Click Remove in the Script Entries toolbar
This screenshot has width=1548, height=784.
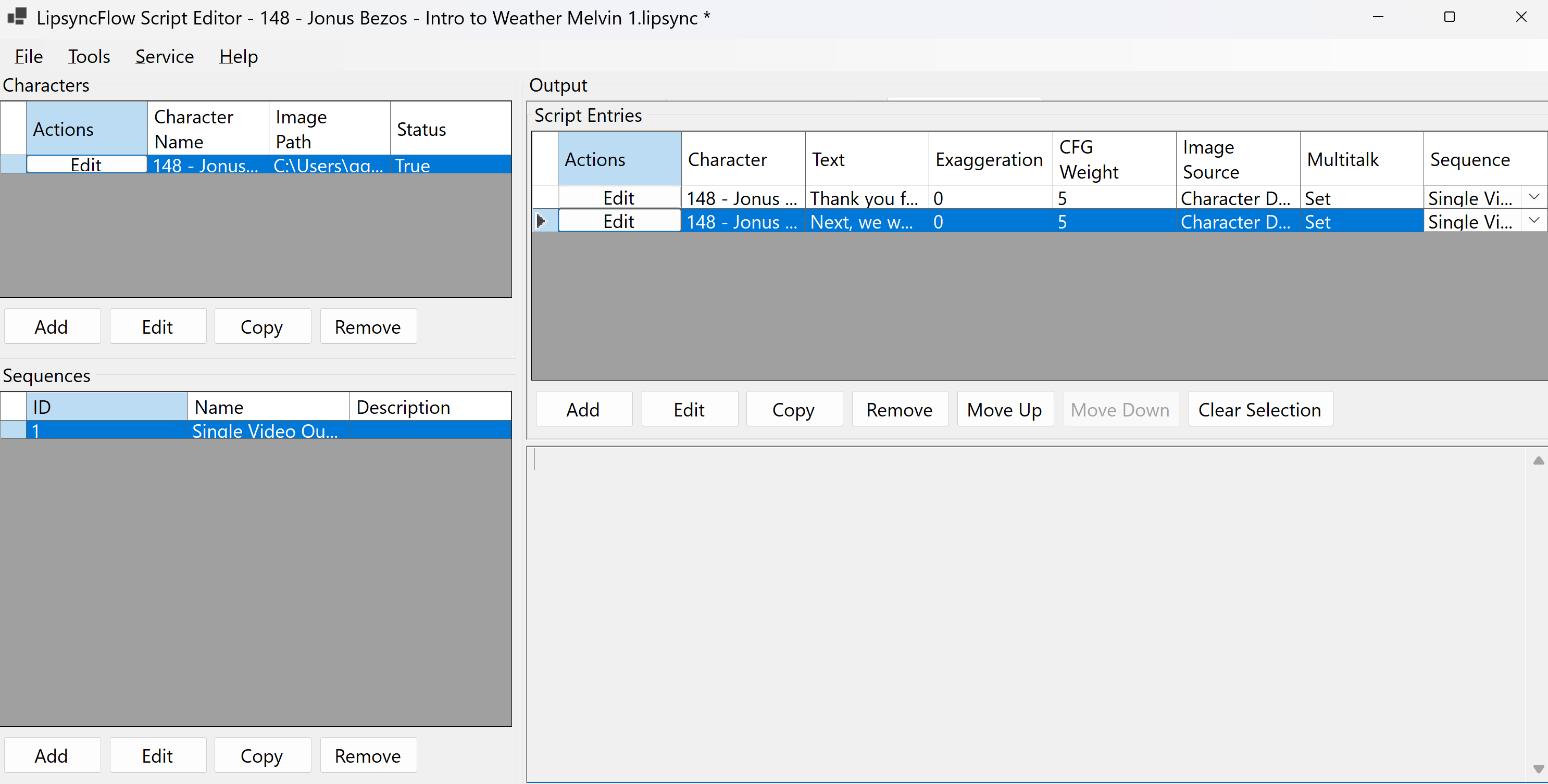pos(900,409)
